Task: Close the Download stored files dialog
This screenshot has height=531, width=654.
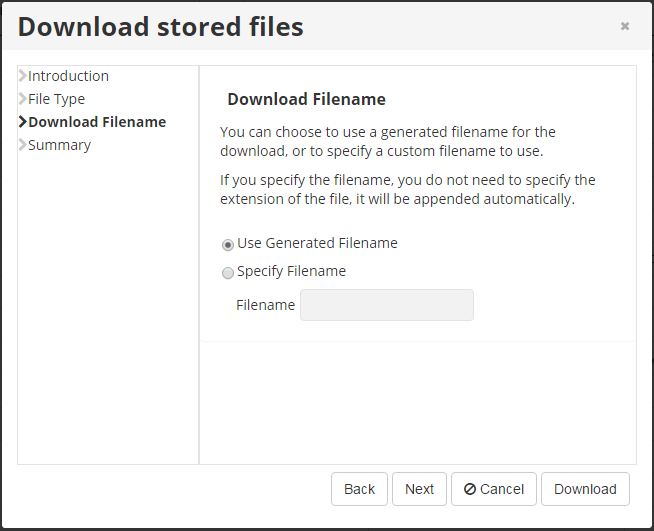Action: (624, 26)
